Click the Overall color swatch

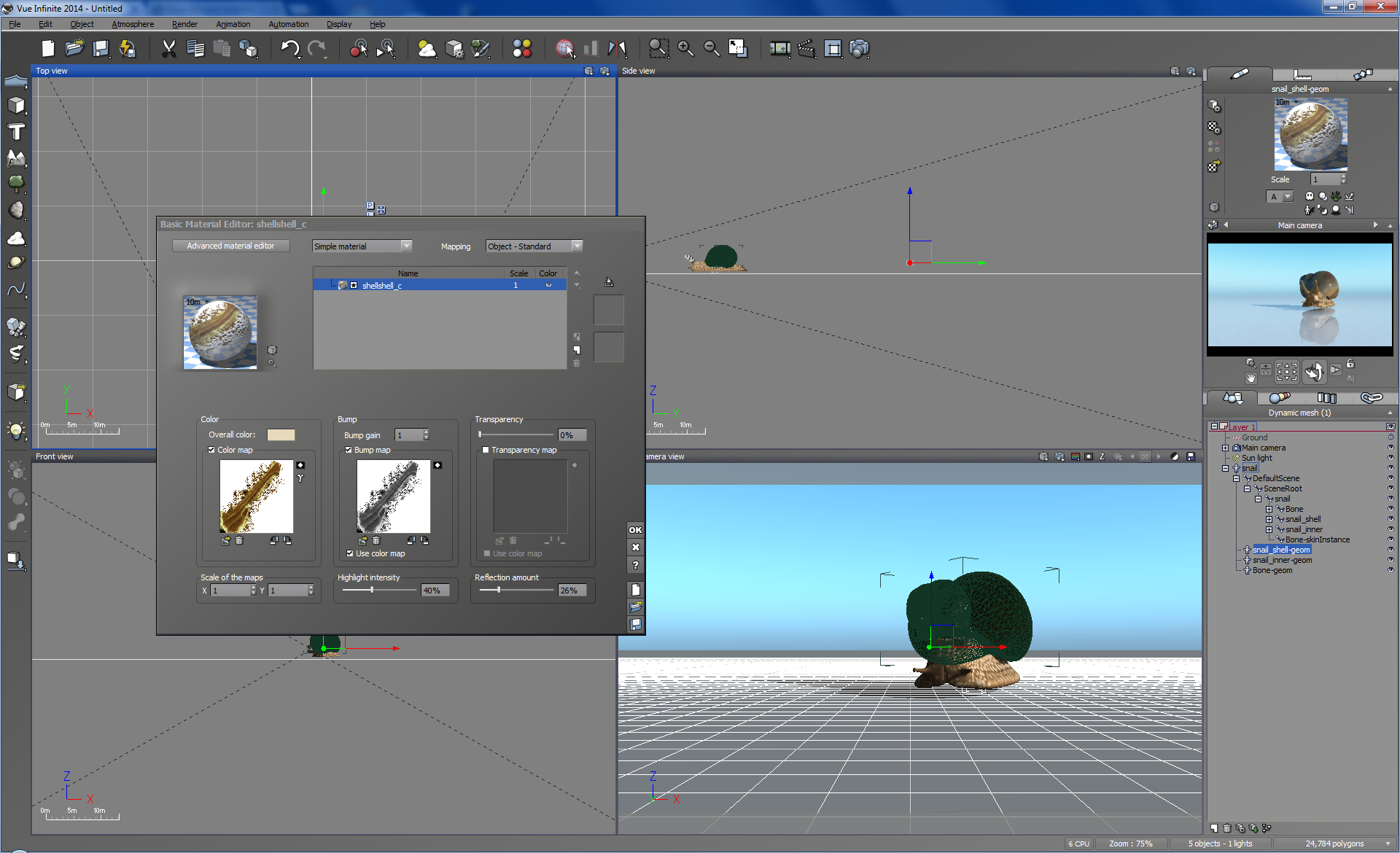pyautogui.click(x=281, y=435)
